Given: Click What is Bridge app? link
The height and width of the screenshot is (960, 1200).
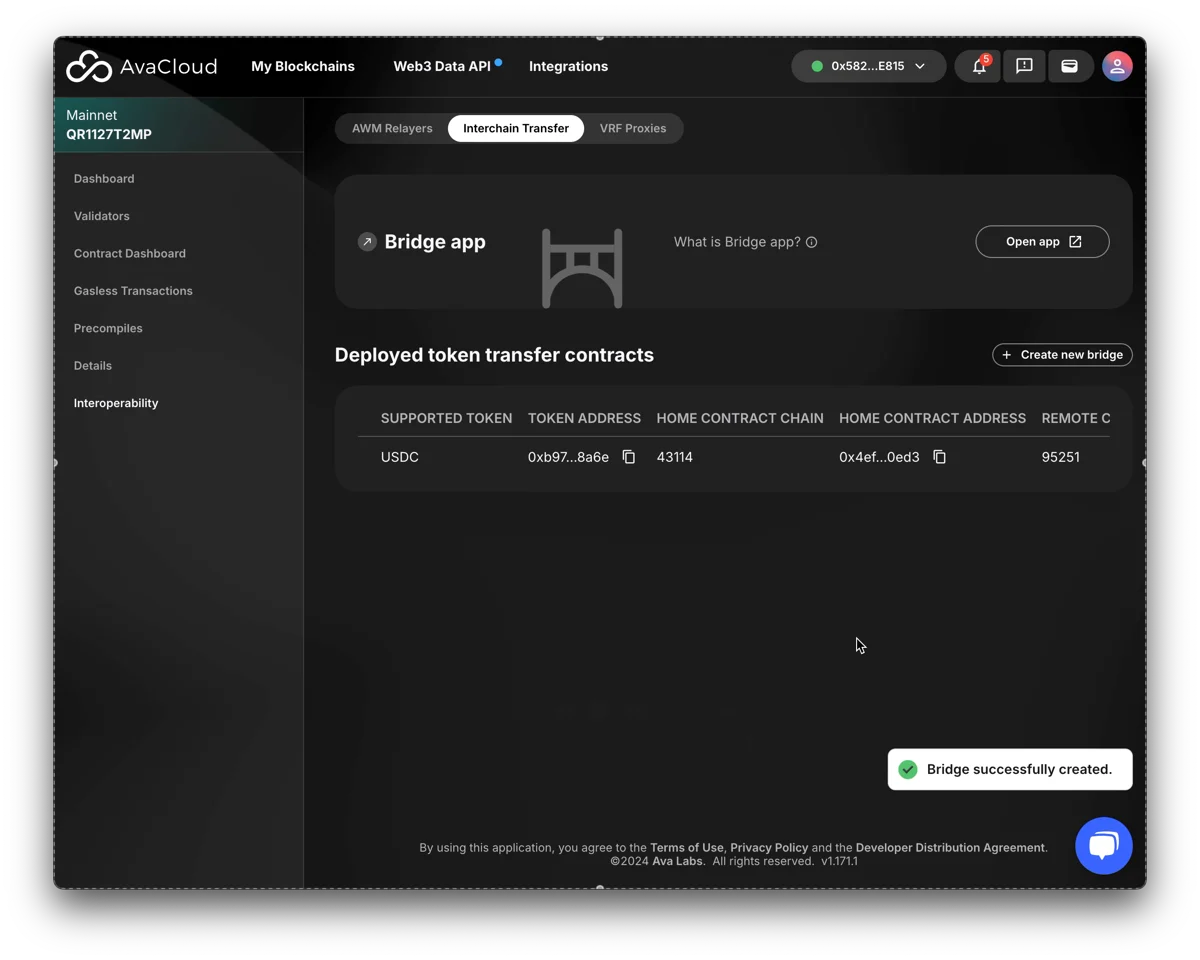Looking at the screenshot, I should pos(737,242).
